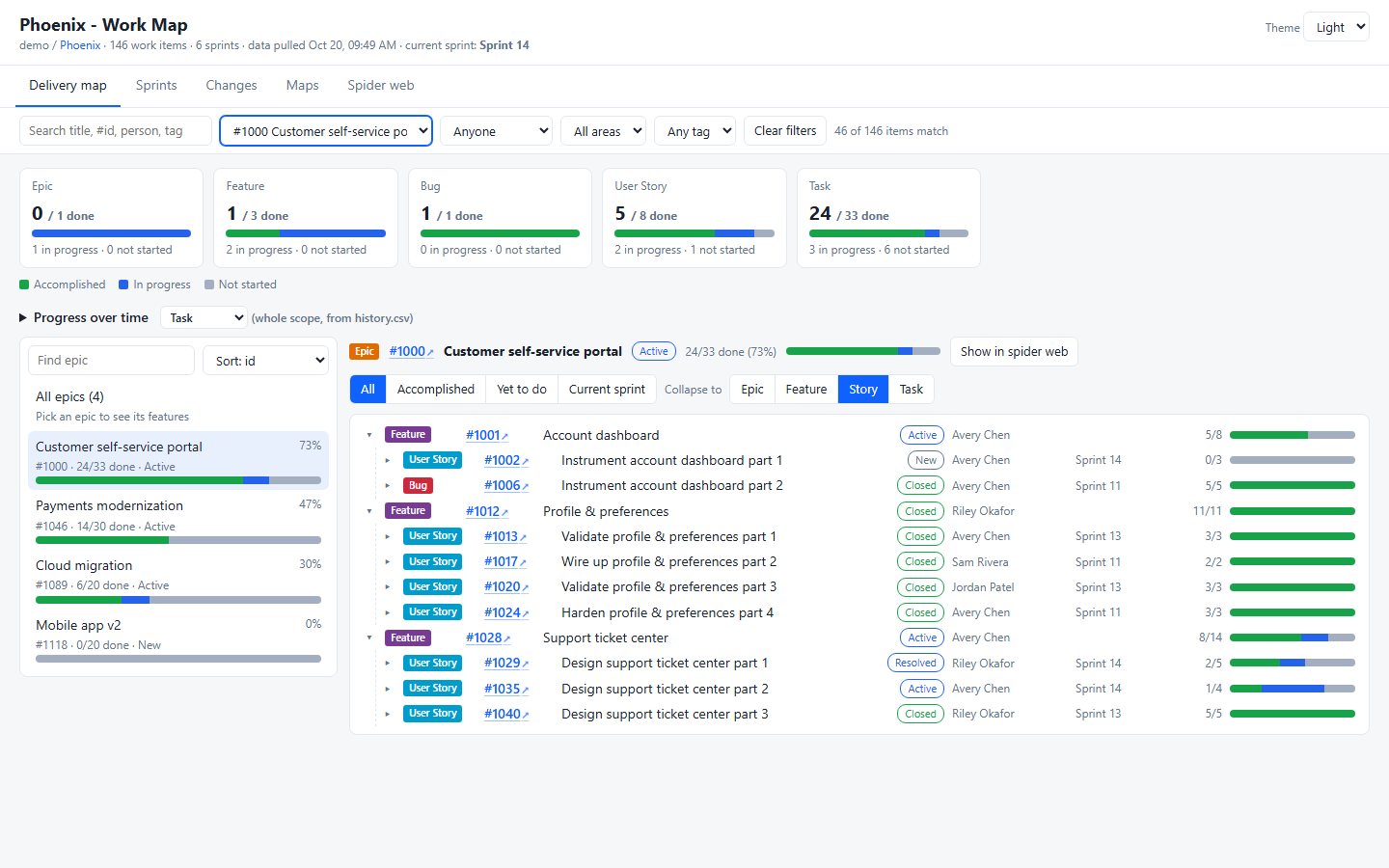Show only Accomplished items
1389x868 pixels.
[436, 390]
